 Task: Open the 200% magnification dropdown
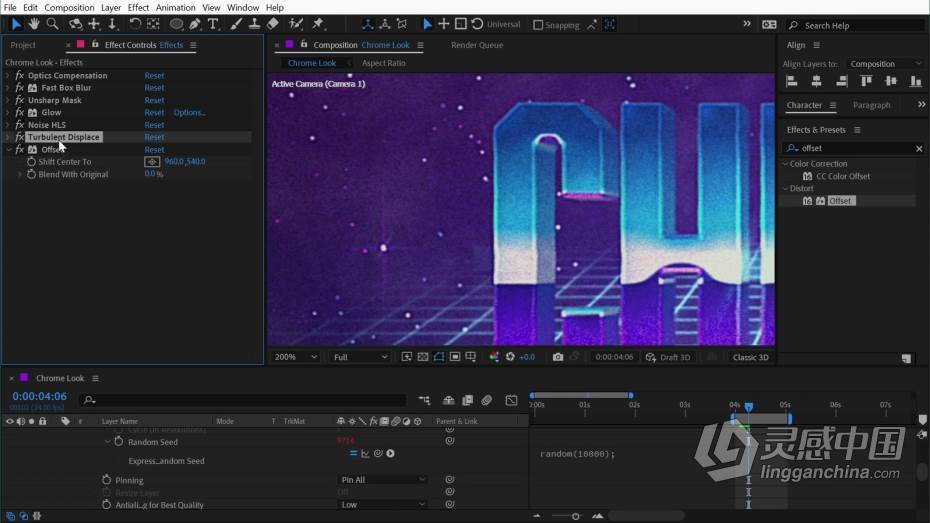pyautogui.click(x=295, y=357)
